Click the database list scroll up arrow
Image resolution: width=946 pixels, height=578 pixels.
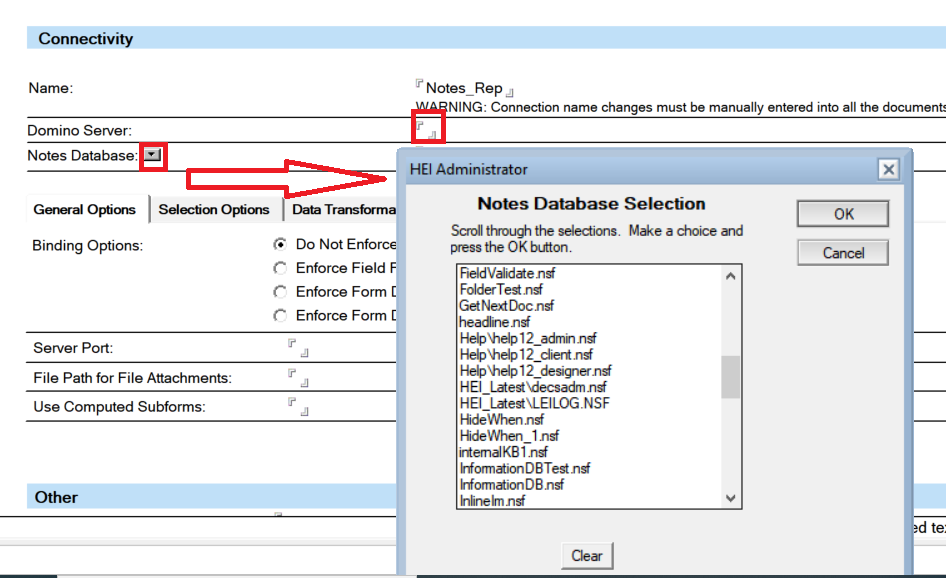point(731,277)
